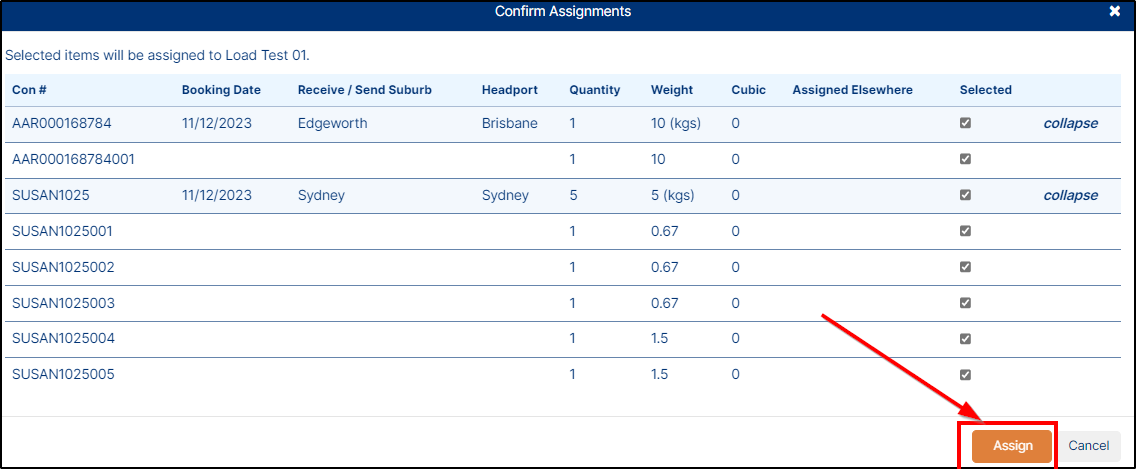Image resolution: width=1136 pixels, height=469 pixels.
Task: Click the Con # column header
Action: click(x=29, y=90)
